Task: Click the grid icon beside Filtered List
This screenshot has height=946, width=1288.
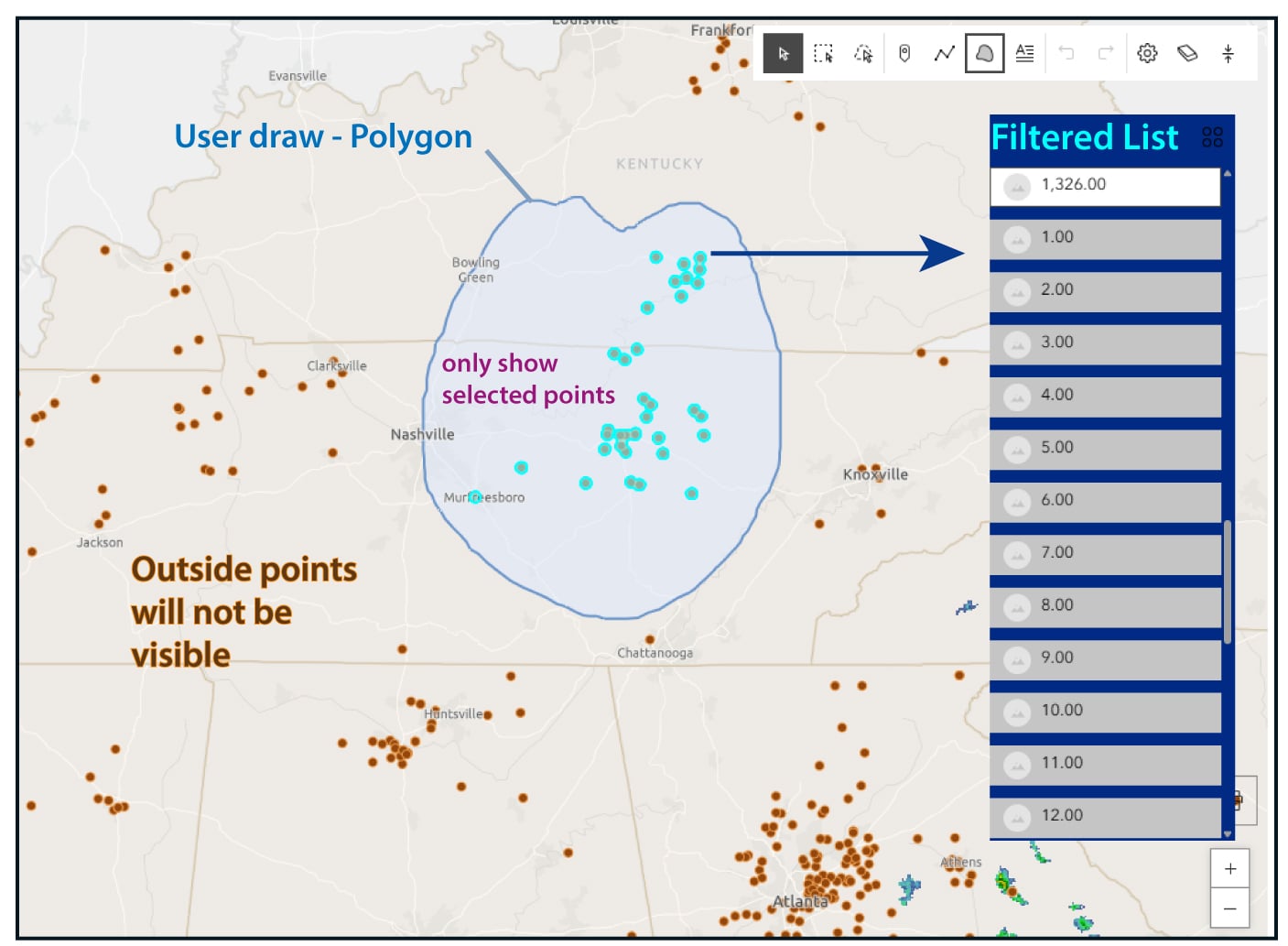Action: click(x=1212, y=137)
